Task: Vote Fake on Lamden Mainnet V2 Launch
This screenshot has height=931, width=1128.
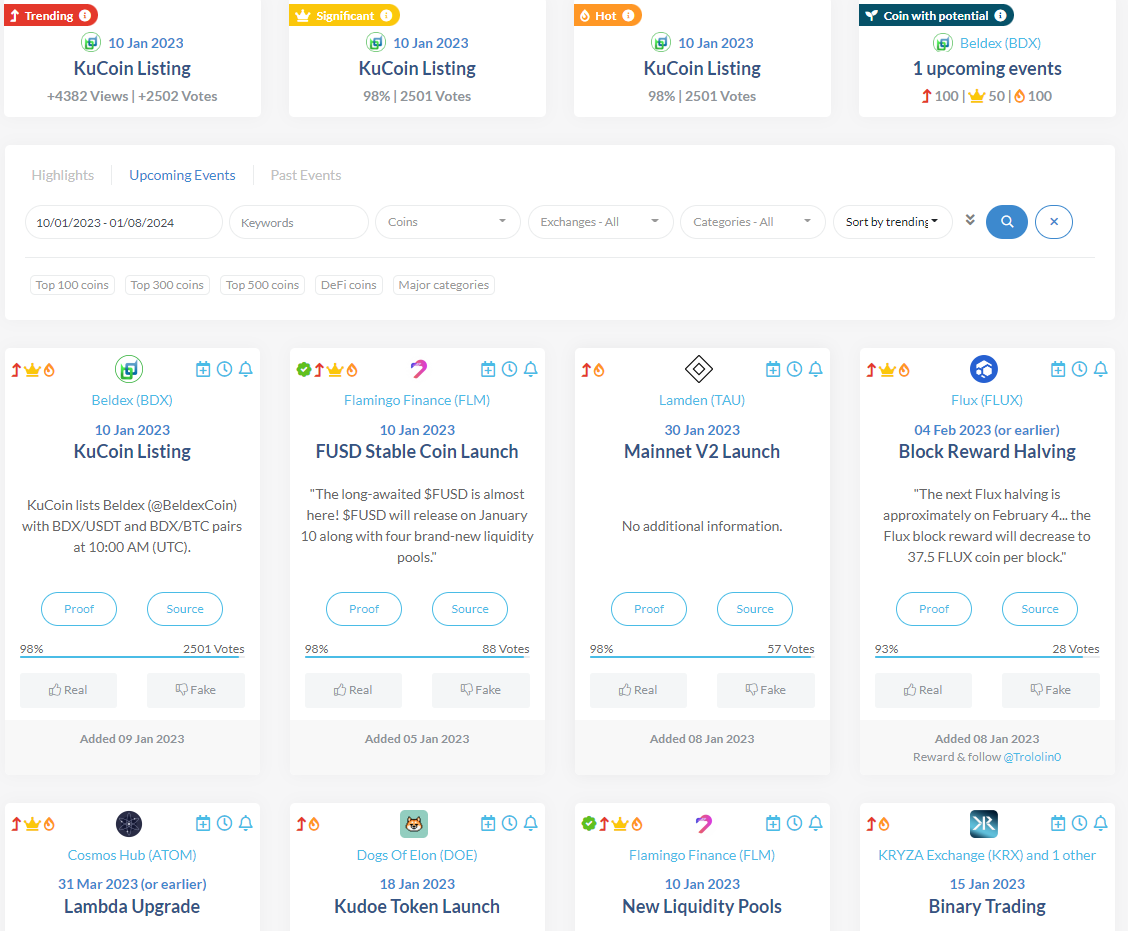Action: click(765, 690)
